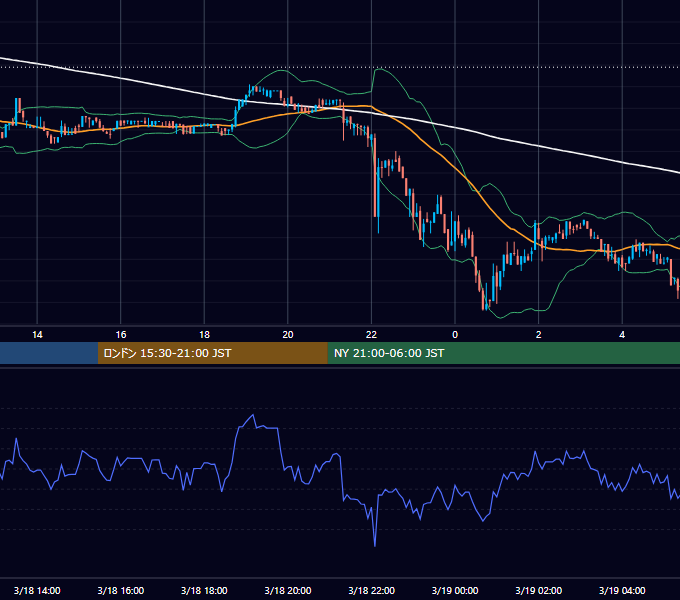The image size is (680, 600).
Task: Click the '16' hour axis label
Action: point(121,335)
